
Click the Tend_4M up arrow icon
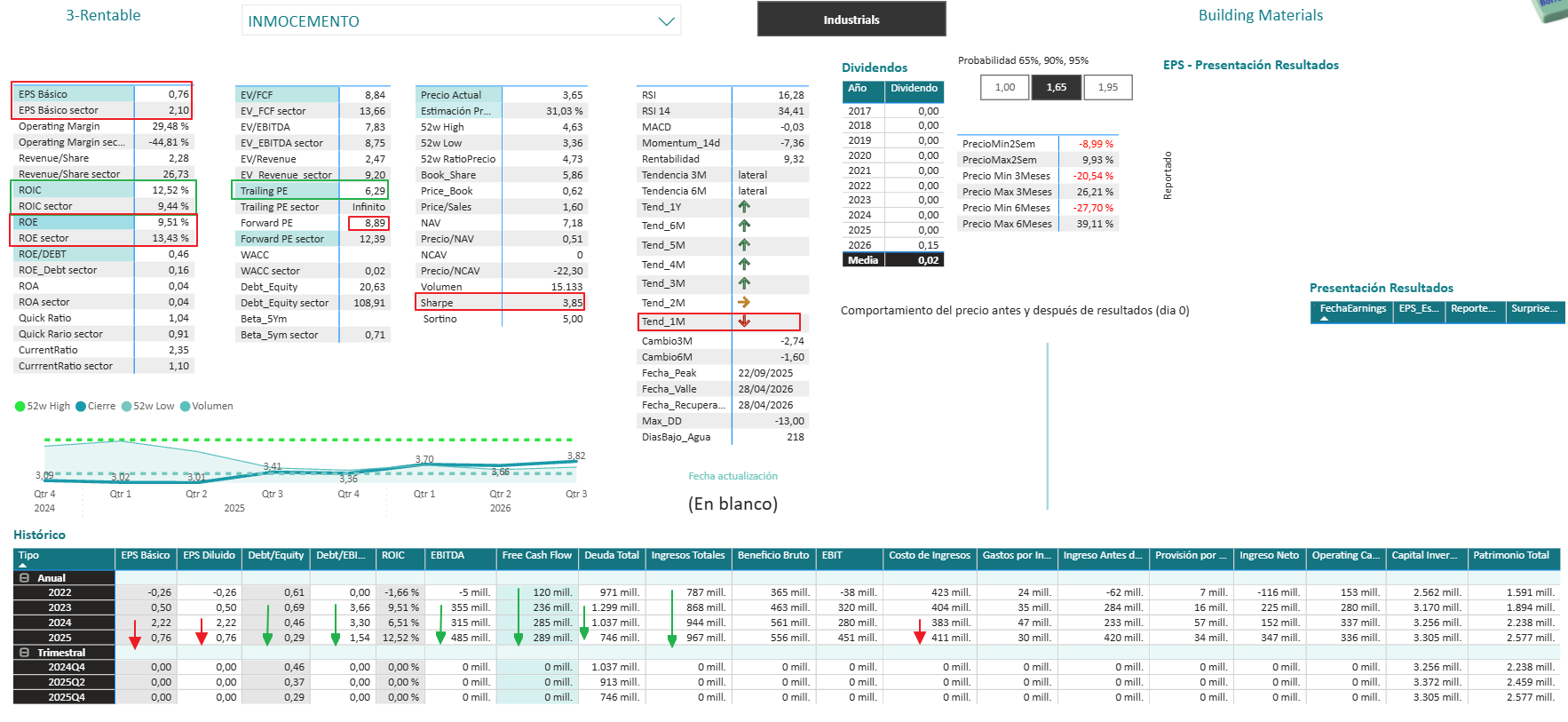[x=744, y=264]
